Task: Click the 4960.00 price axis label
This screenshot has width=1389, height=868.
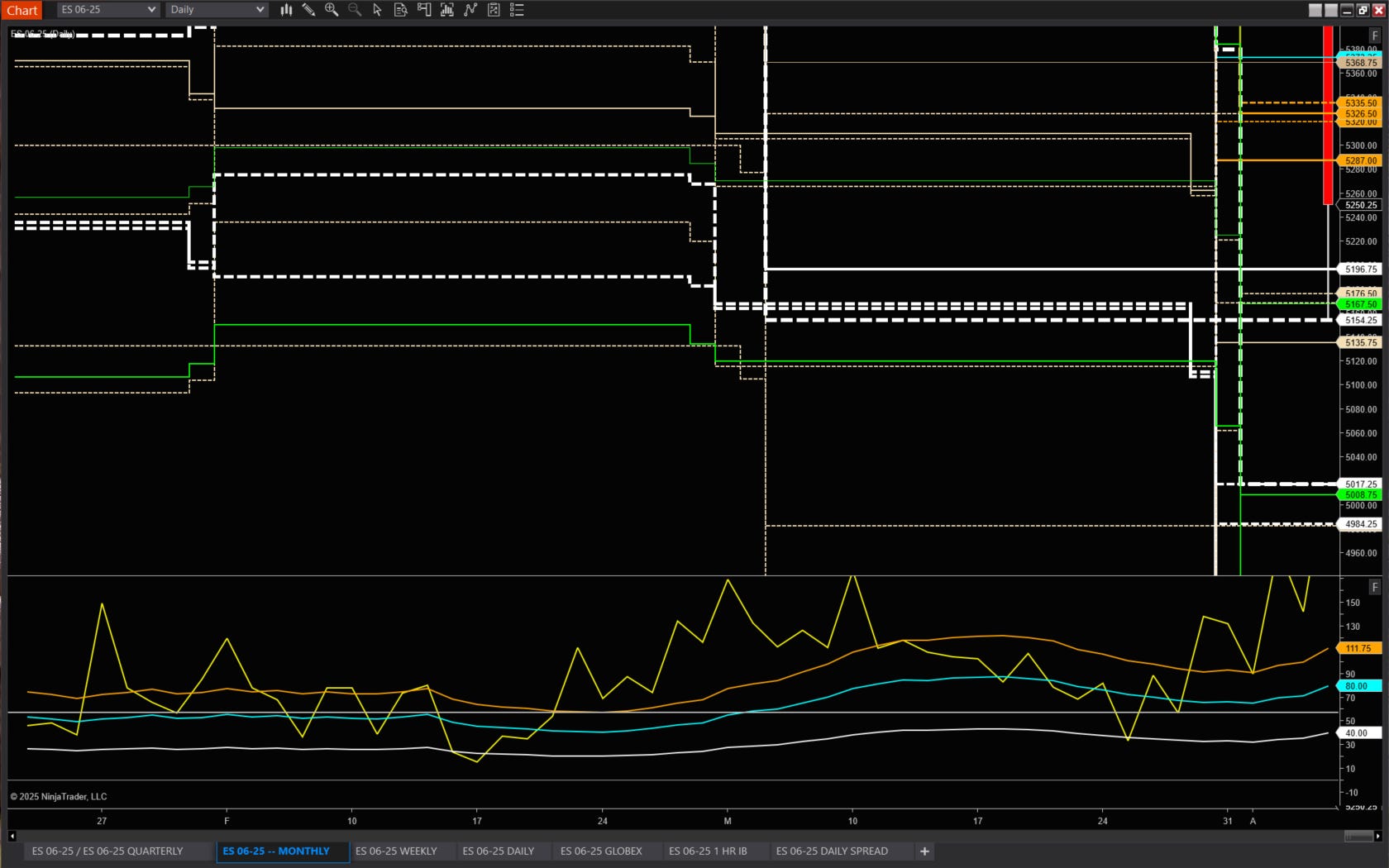Action: pos(1361,553)
